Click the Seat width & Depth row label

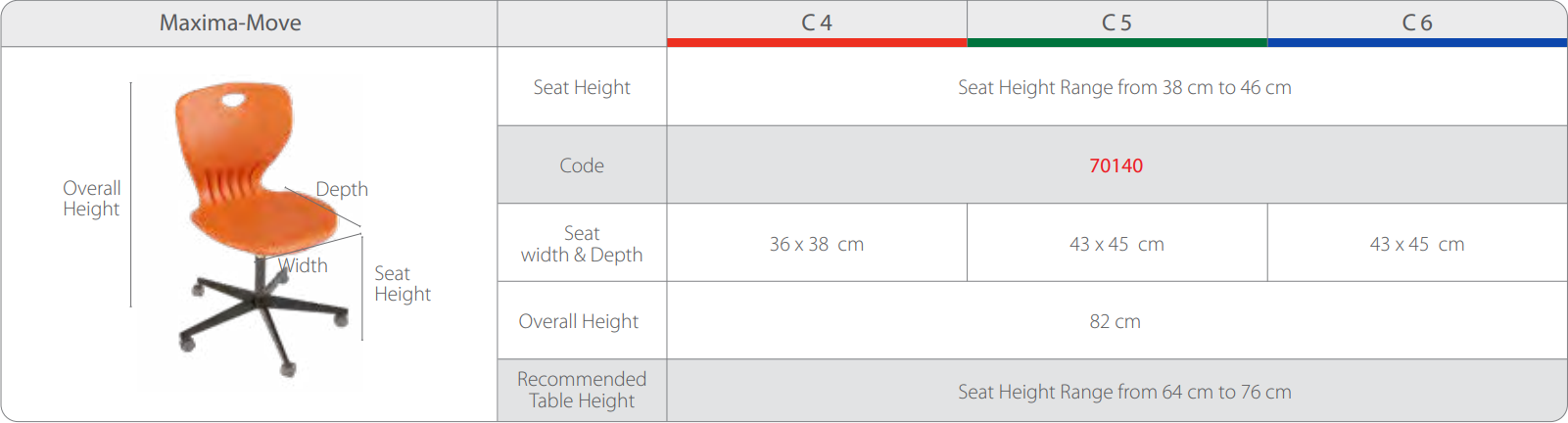pyautogui.click(x=582, y=244)
